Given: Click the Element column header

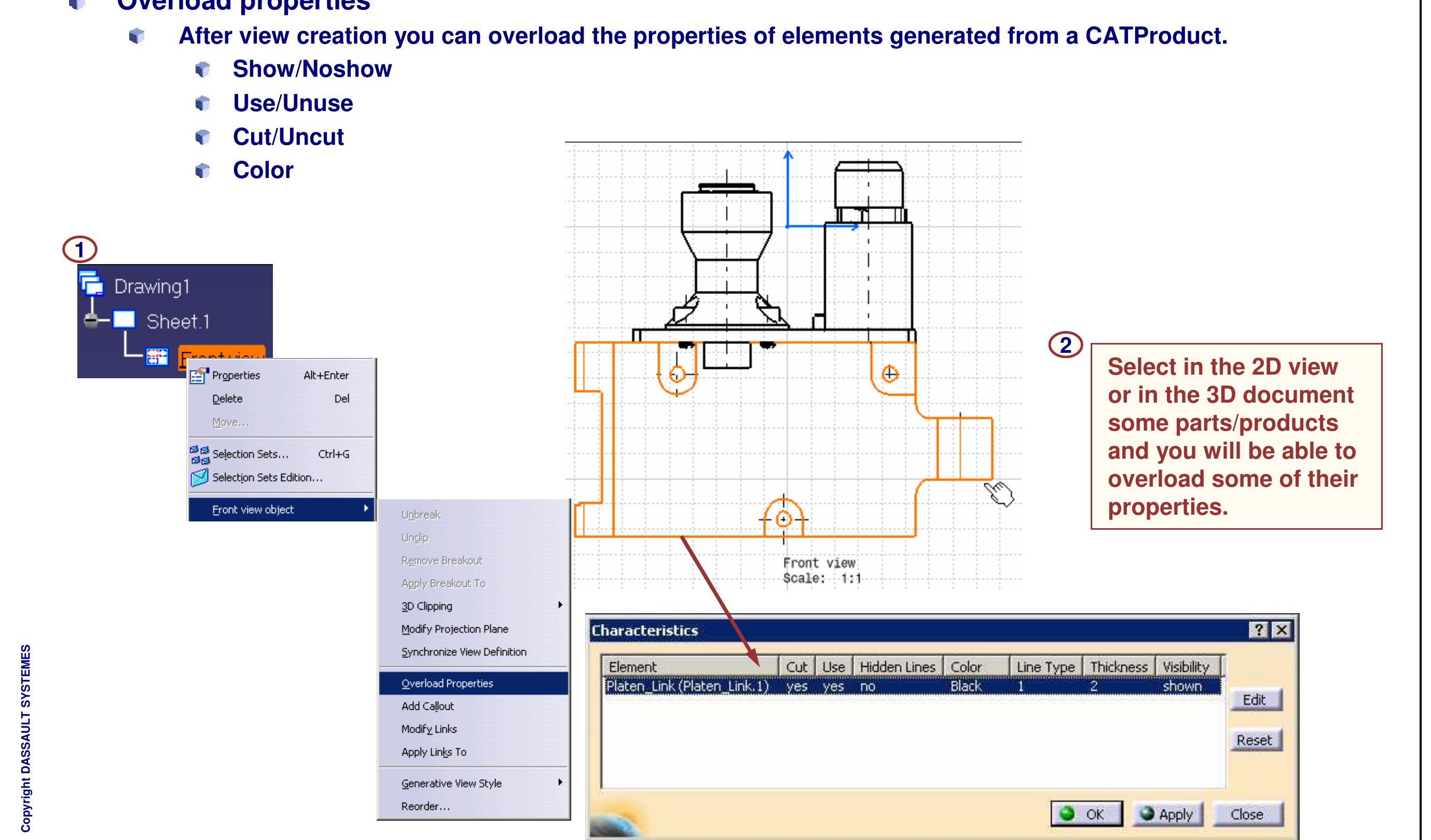Looking at the screenshot, I should pos(690,667).
